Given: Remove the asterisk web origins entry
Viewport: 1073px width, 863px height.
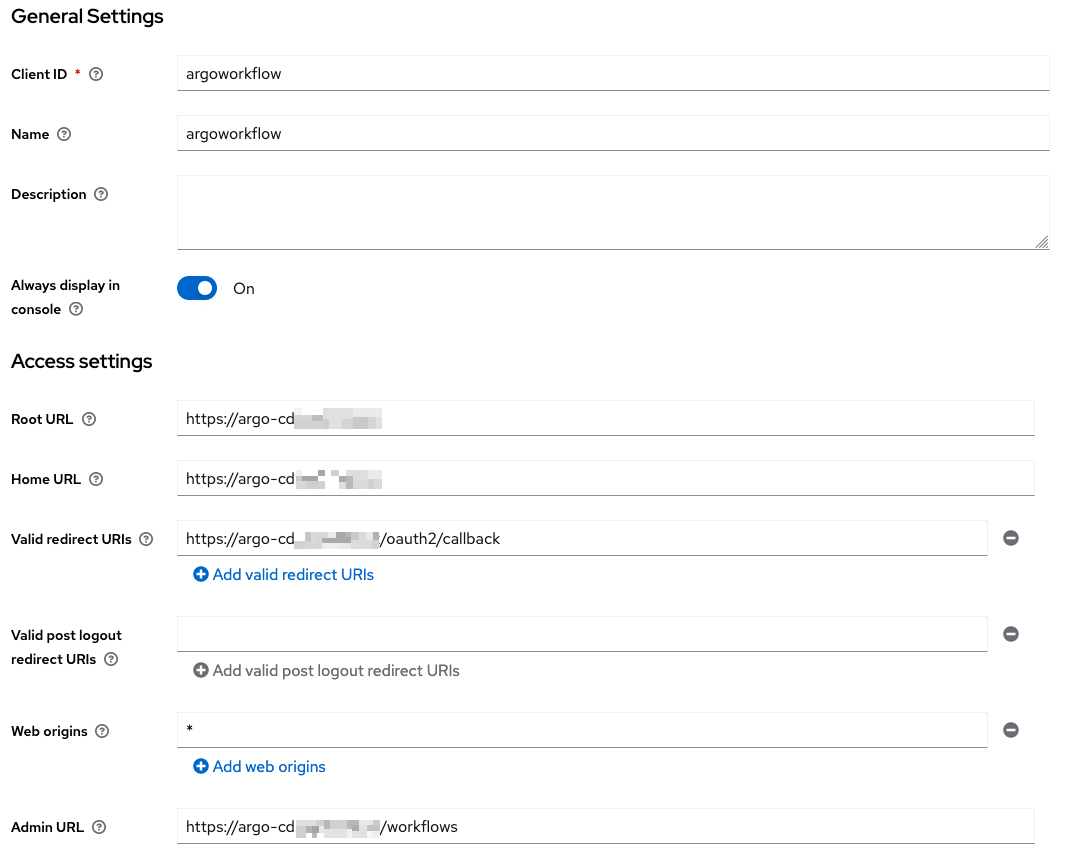Looking at the screenshot, I should click(1011, 730).
